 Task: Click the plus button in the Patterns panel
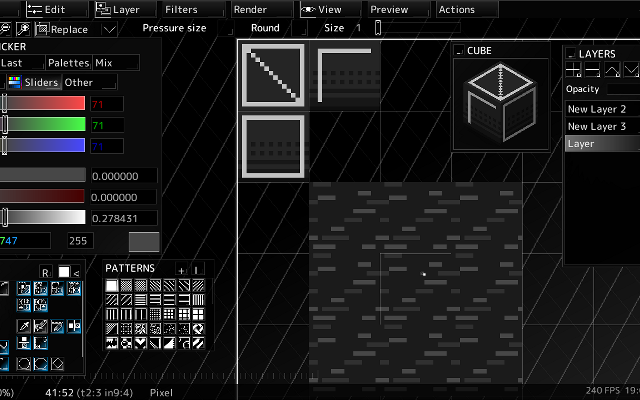(181, 270)
